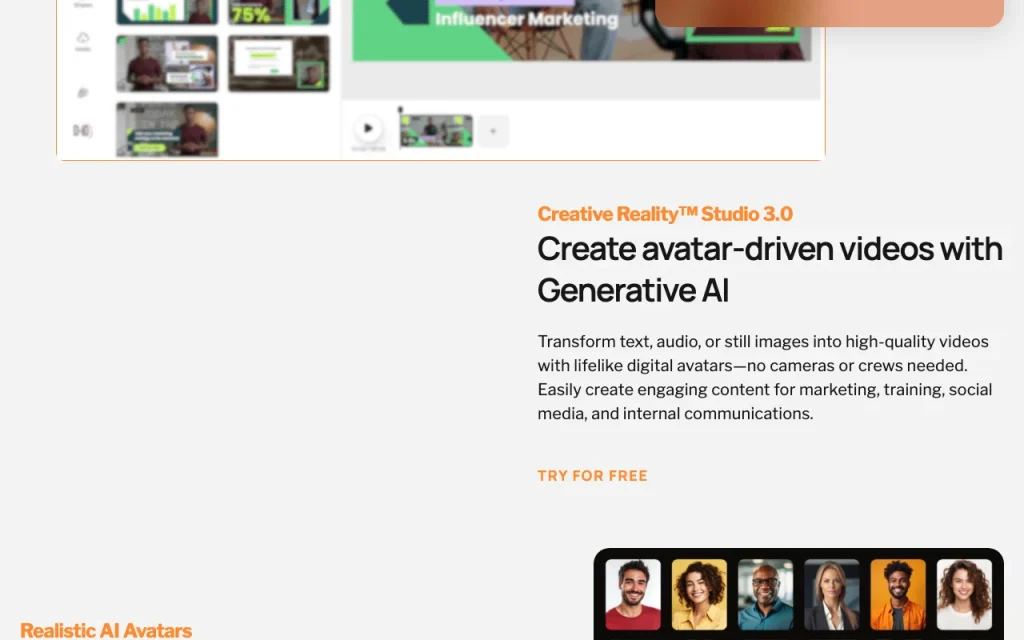Select the bald man with glasses avatar
This screenshot has width=1024, height=640.
point(765,594)
